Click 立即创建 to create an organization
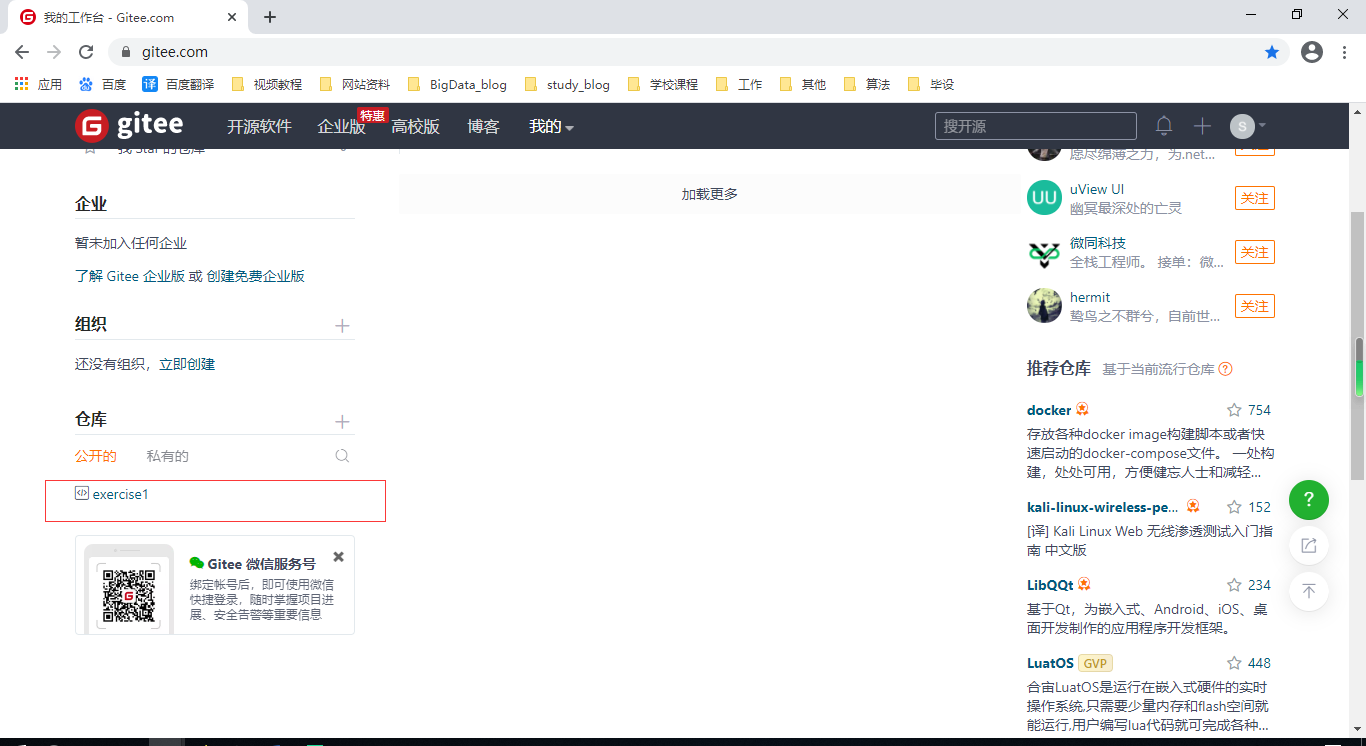This screenshot has width=1366, height=746. [187, 364]
